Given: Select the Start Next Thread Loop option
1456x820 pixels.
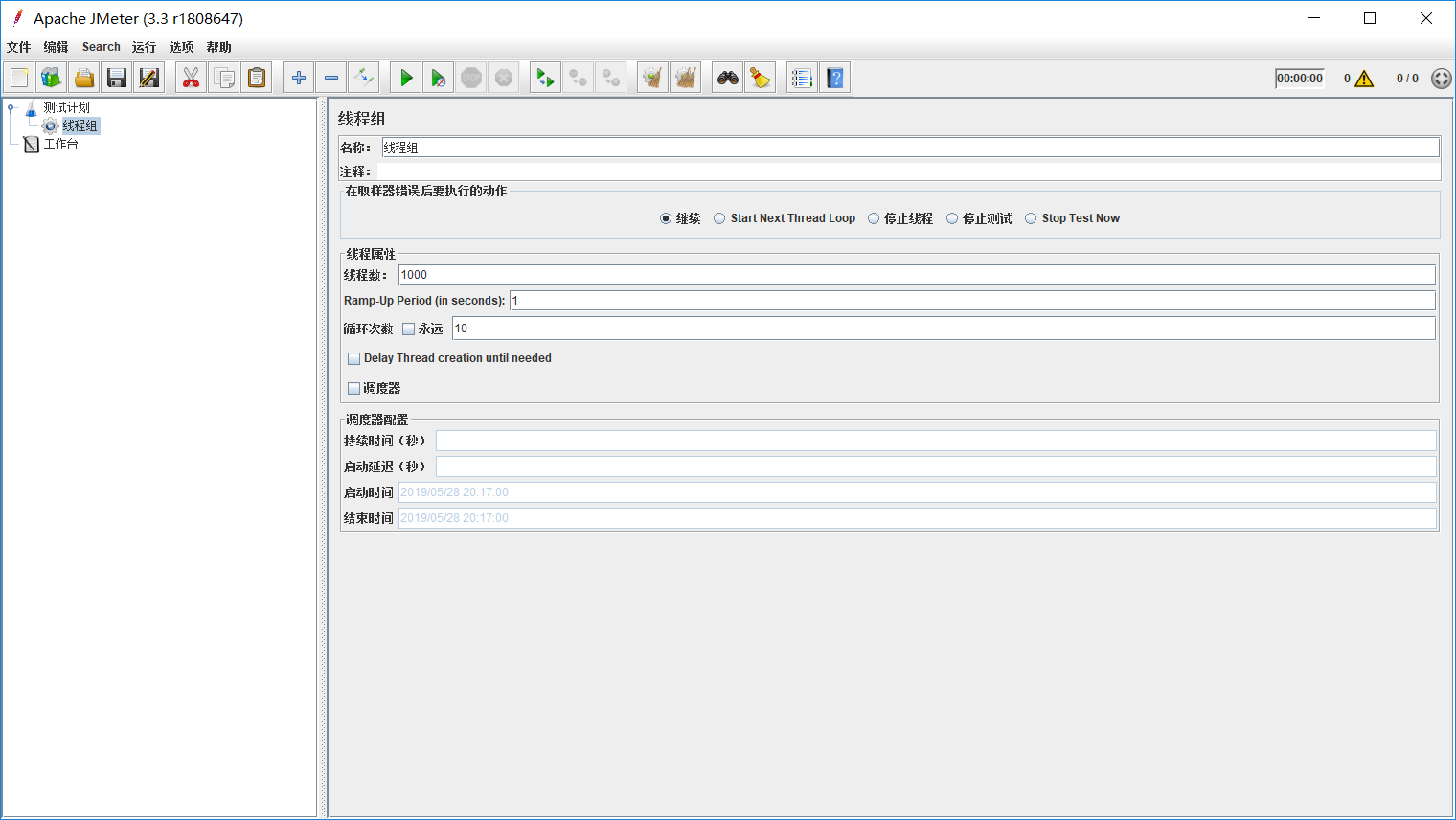Looking at the screenshot, I should pos(719,217).
